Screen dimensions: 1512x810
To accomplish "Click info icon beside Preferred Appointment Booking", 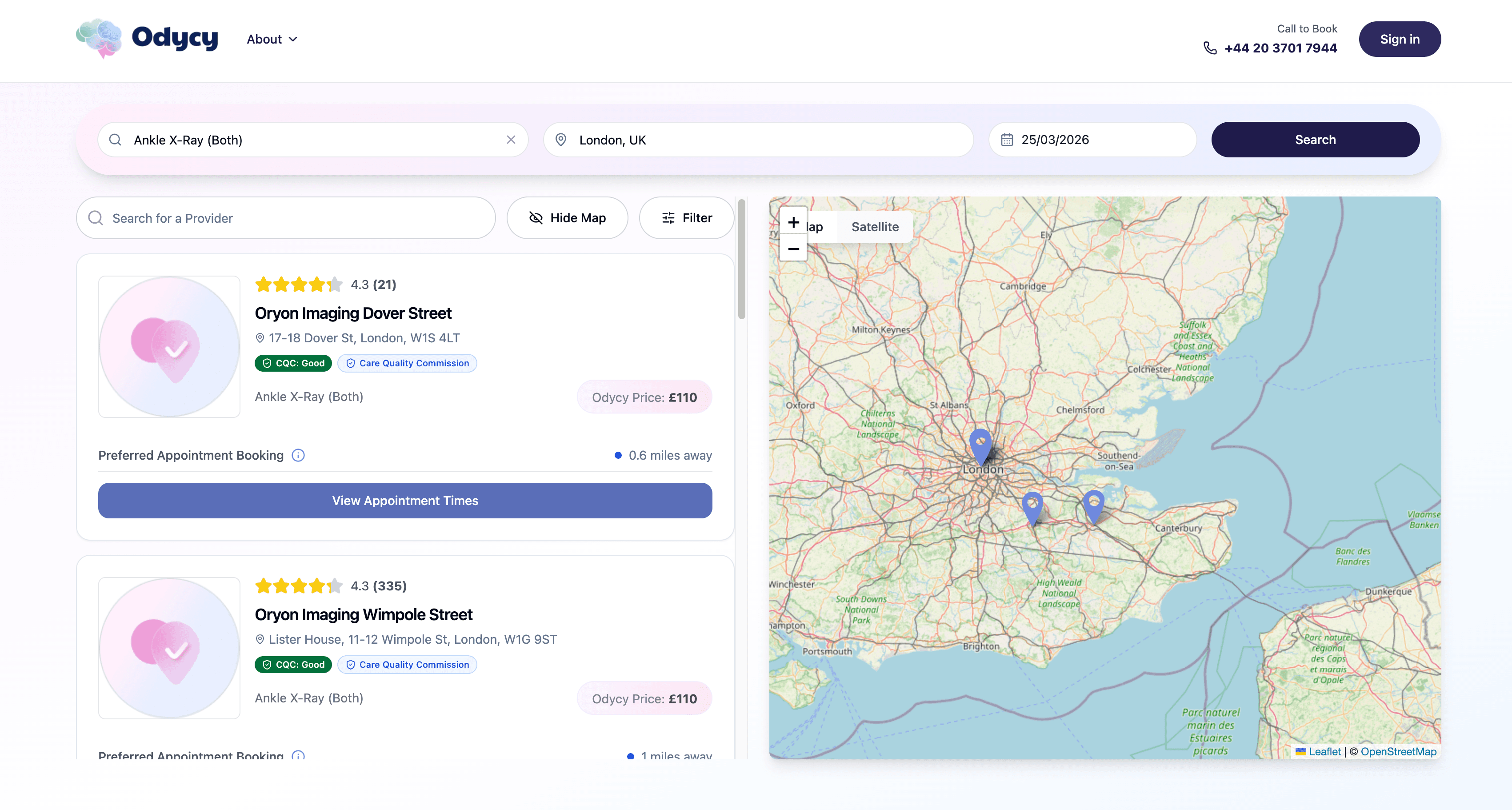I will click(x=298, y=456).
